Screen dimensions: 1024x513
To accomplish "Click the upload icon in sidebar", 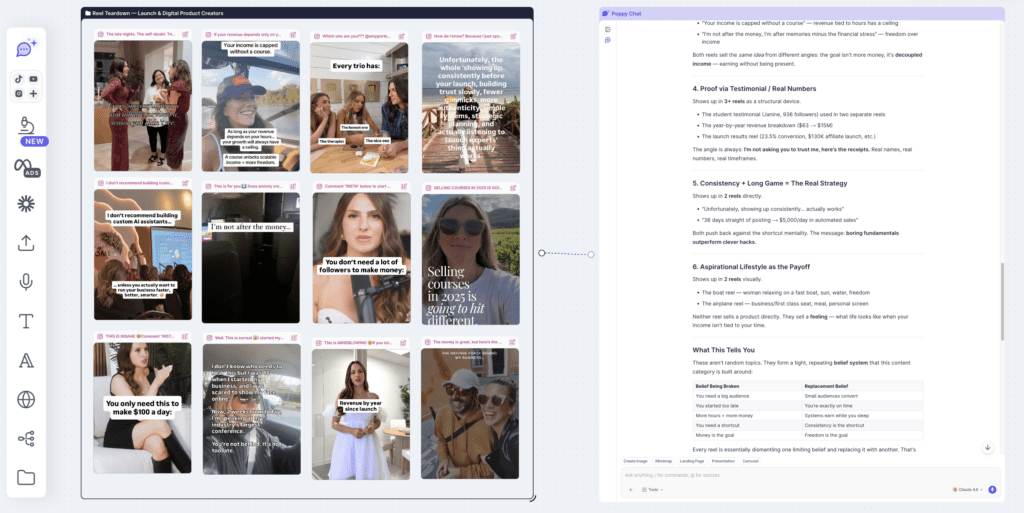I will (26, 243).
